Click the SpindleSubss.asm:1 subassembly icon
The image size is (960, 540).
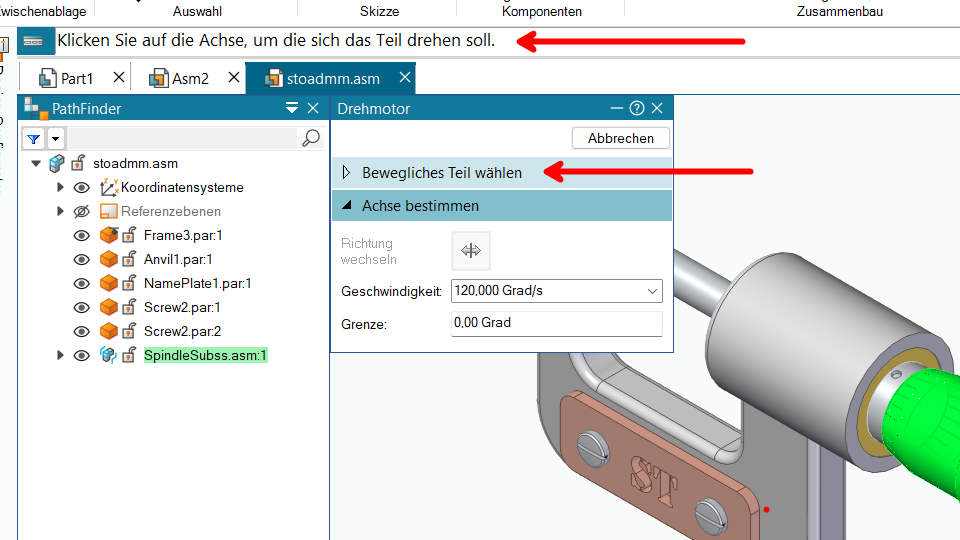pos(108,355)
